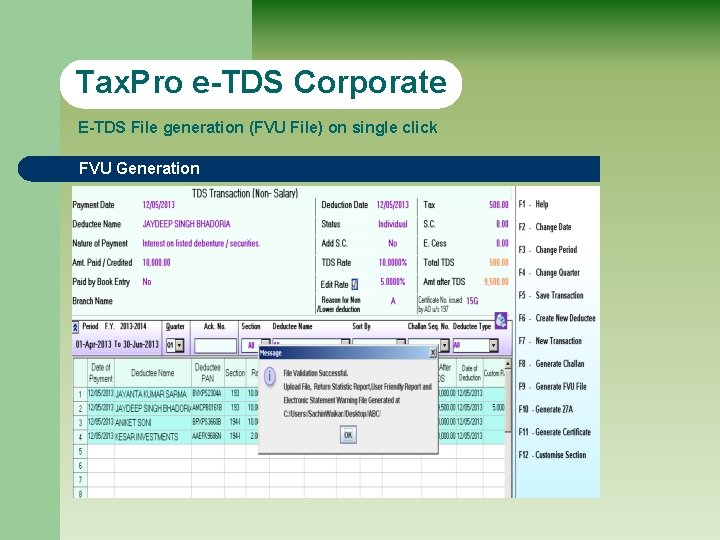Click OK in the Message dialog
This screenshot has height=540, width=720.
[348, 434]
